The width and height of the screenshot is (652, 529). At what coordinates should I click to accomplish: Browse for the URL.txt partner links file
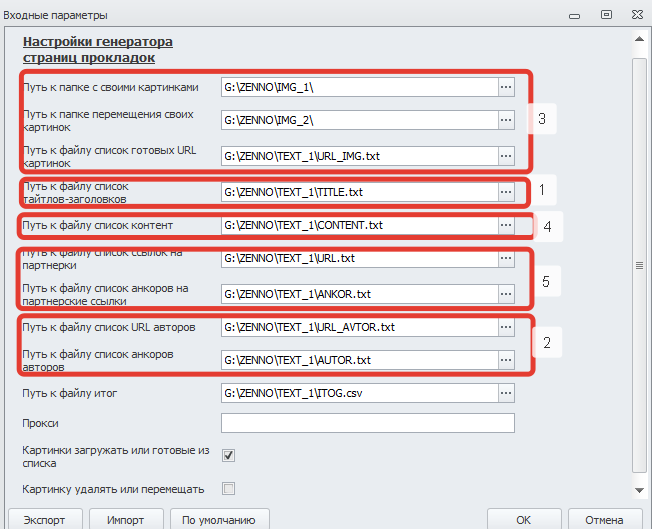pos(505,259)
